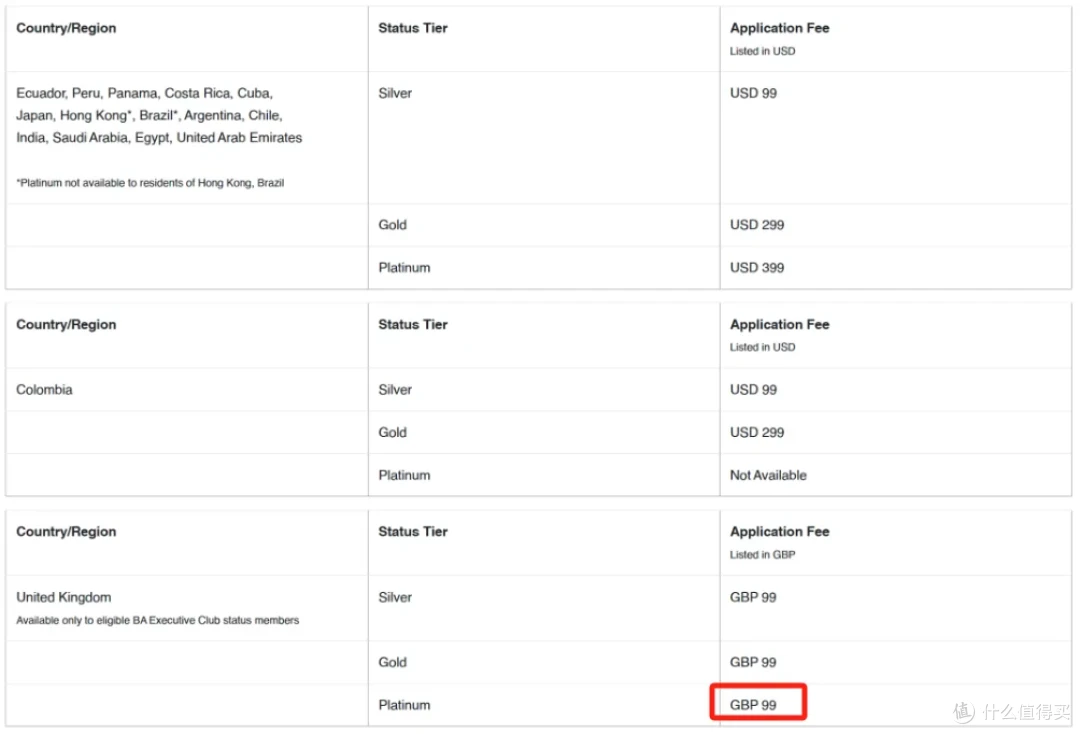Select the Ecuador, Peru, Panama country list text
1080x734 pixels.
(x=159, y=115)
